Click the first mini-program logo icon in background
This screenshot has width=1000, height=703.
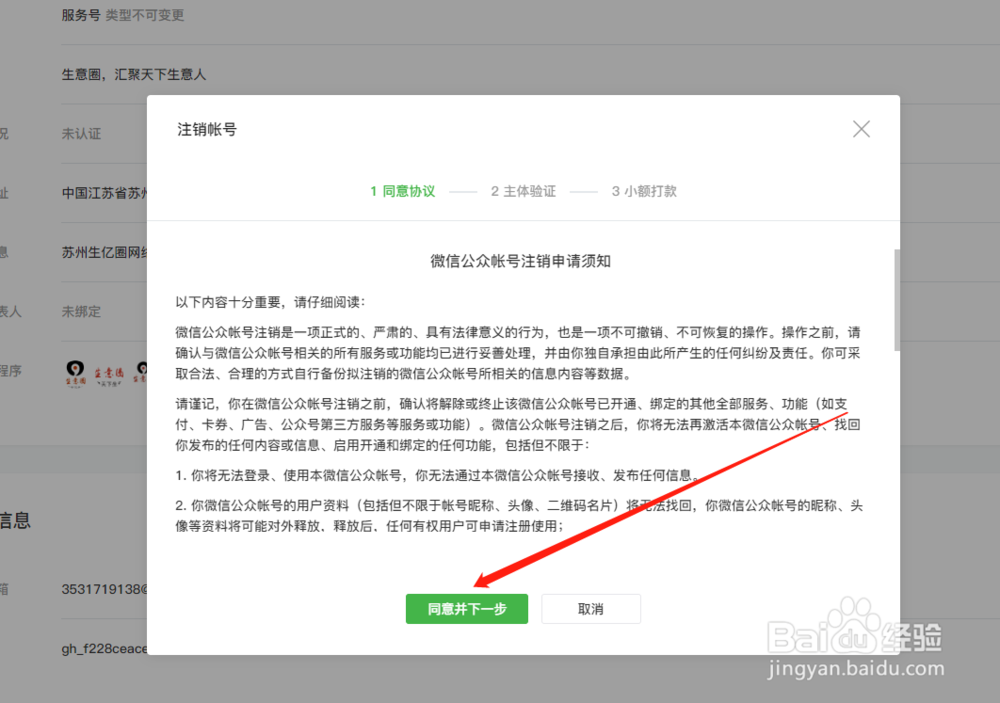75,373
